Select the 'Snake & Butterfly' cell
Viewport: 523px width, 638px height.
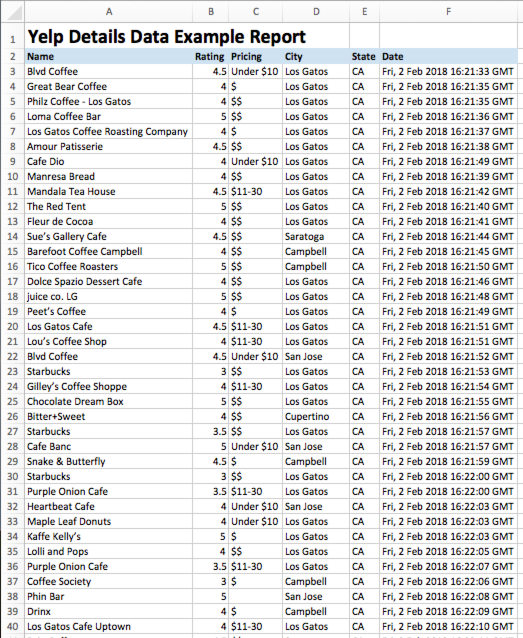[x=109, y=461]
